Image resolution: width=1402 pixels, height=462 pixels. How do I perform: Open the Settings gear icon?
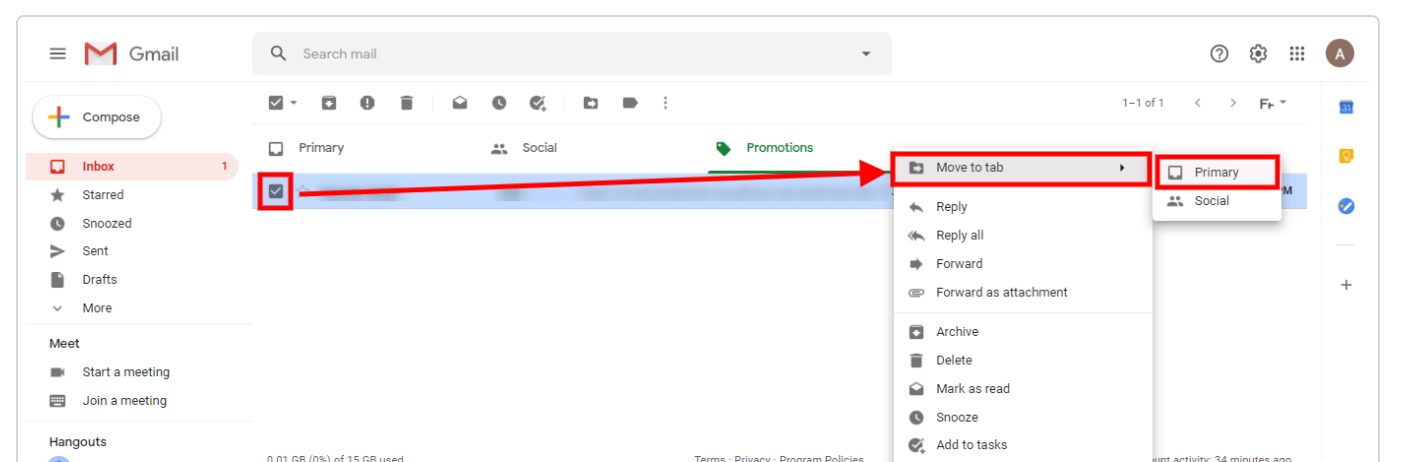1258,54
